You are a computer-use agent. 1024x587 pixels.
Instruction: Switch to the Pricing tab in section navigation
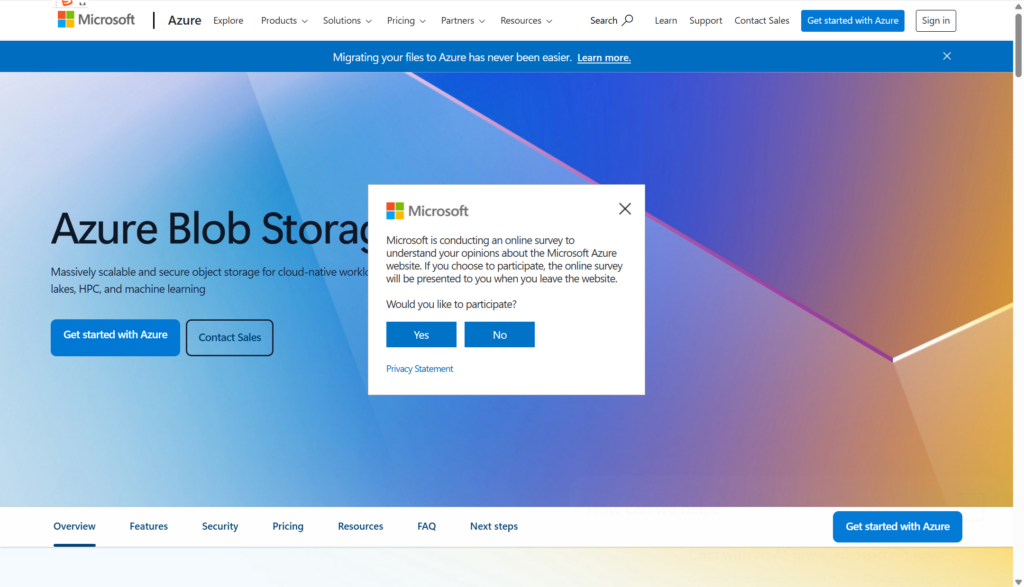click(x=288, y=526)
